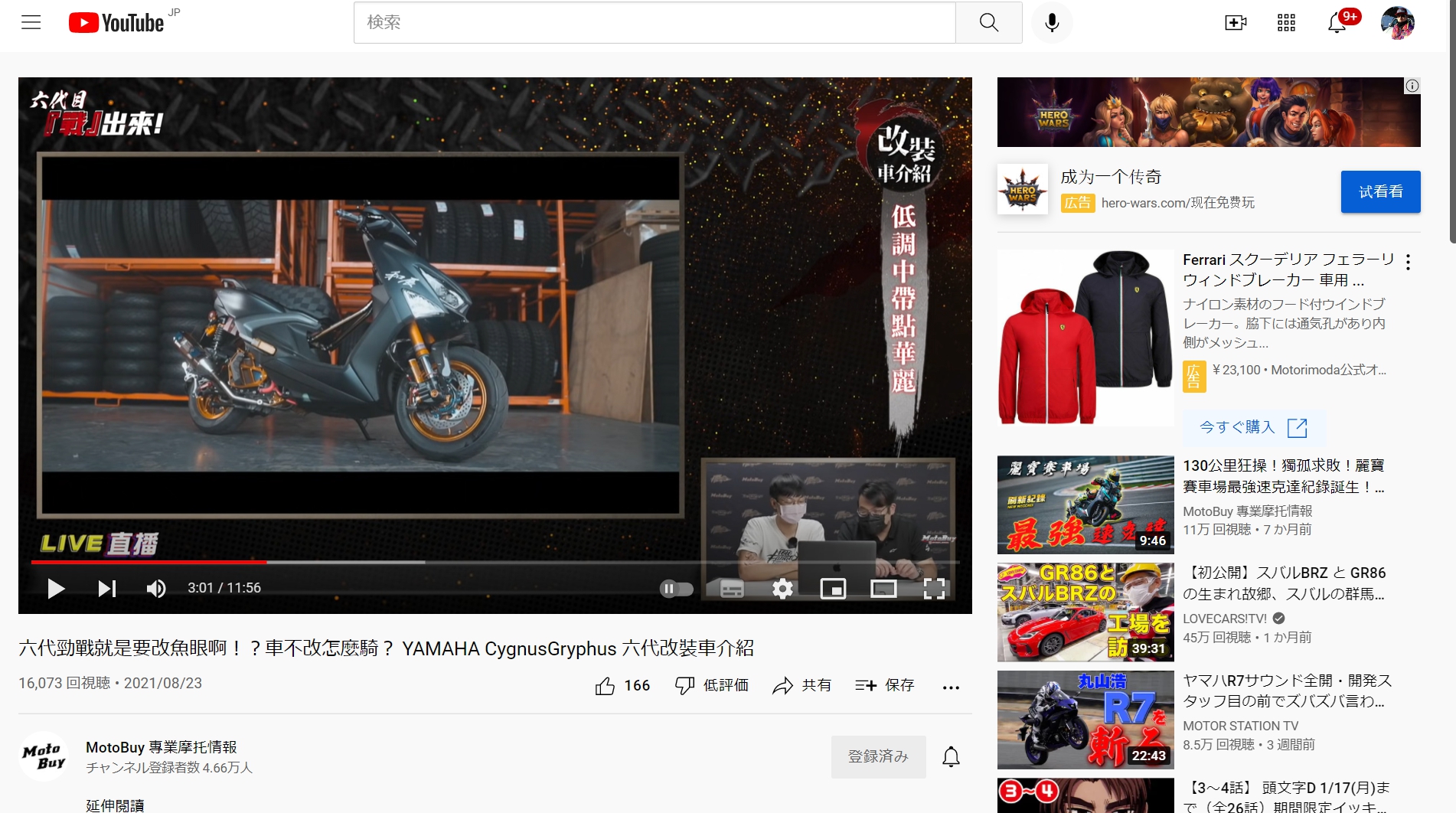This screenshot has width=1456, height=813.
Task: Open the 130公里狂操 video title
Action: [x=1283, y=475]
